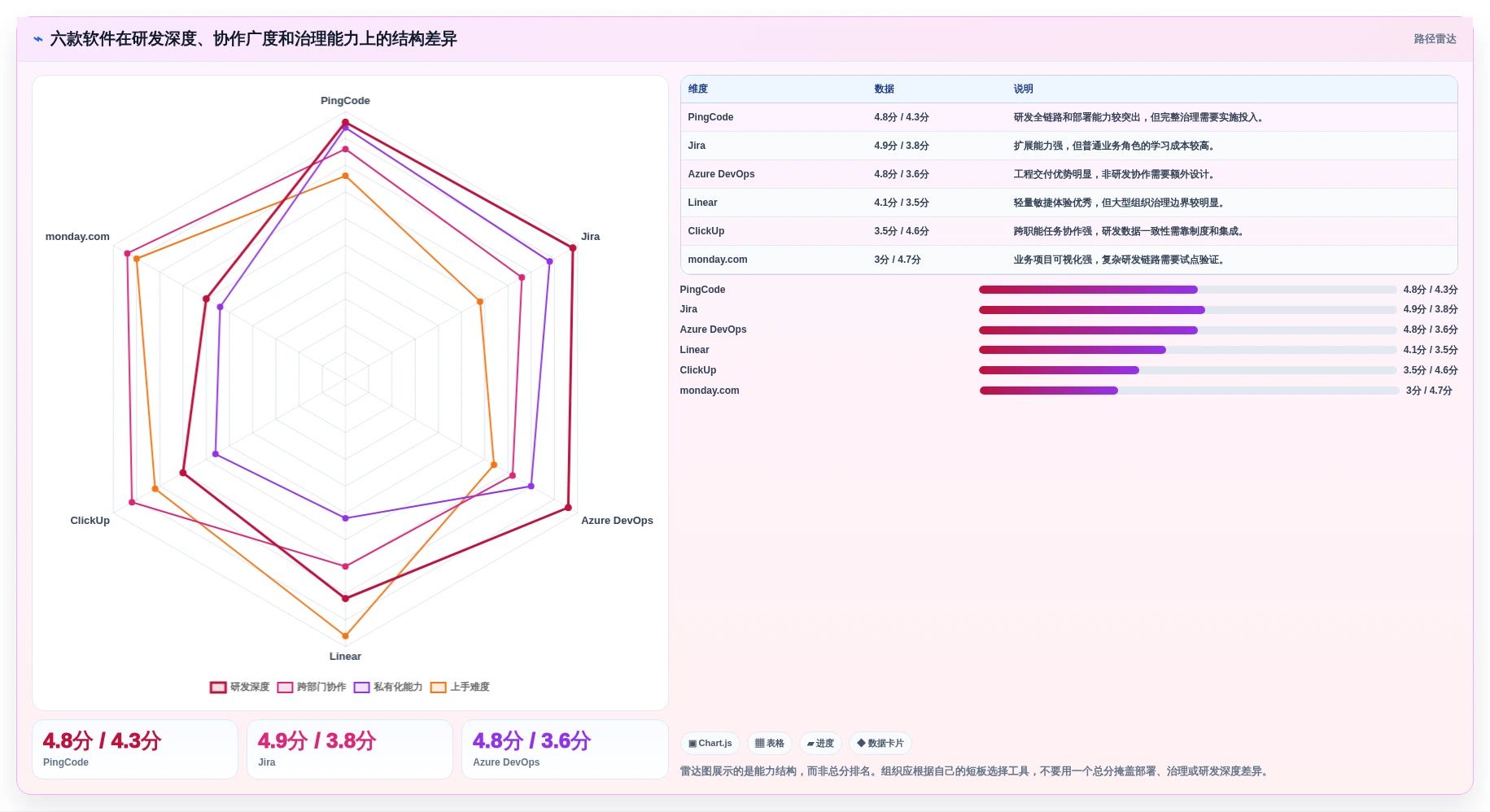Select the monday.com row in the table
This screenshot has height=812, width=1490.
coord(1068,260)
